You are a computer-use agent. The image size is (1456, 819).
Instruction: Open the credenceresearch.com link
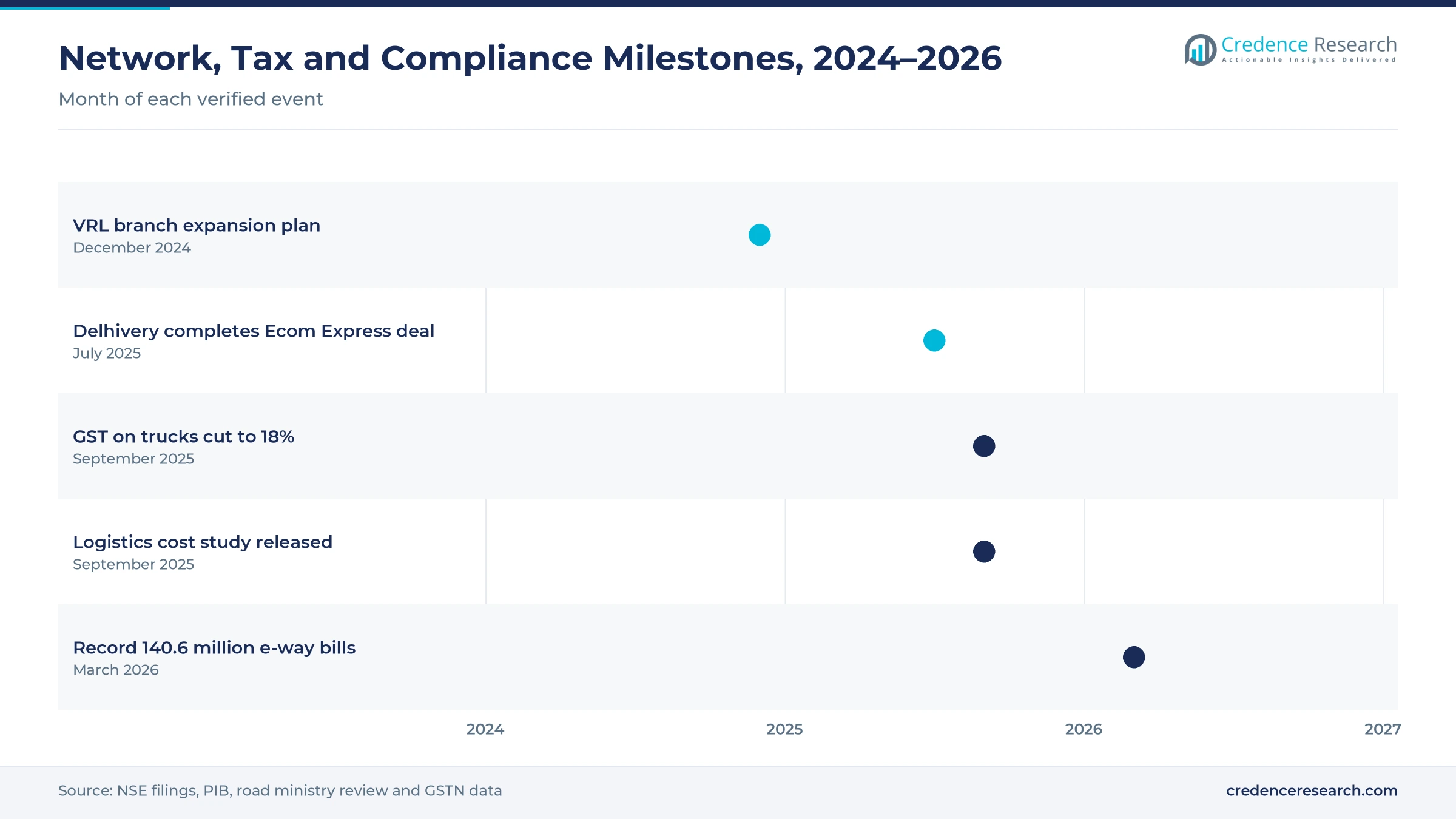tap(1312, 790)
